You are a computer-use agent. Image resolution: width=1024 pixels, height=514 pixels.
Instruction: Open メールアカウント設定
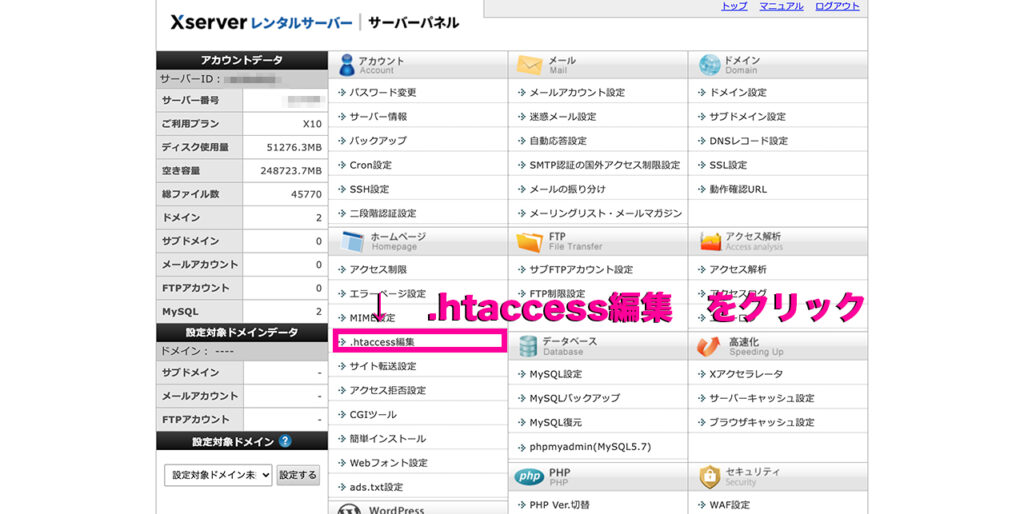pyautogui.click(x=577, y=92)
